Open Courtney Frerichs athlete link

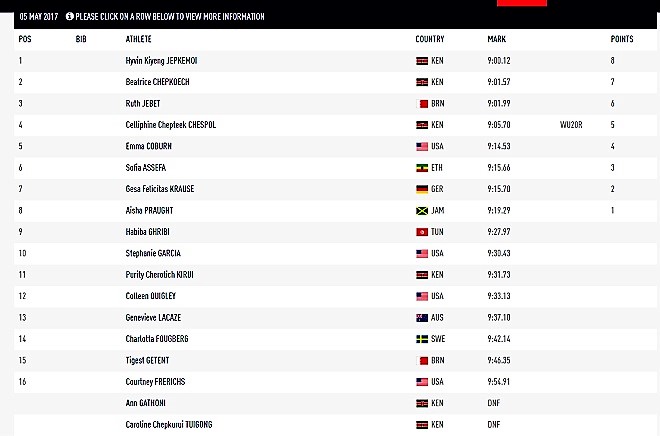coord(154,382)
